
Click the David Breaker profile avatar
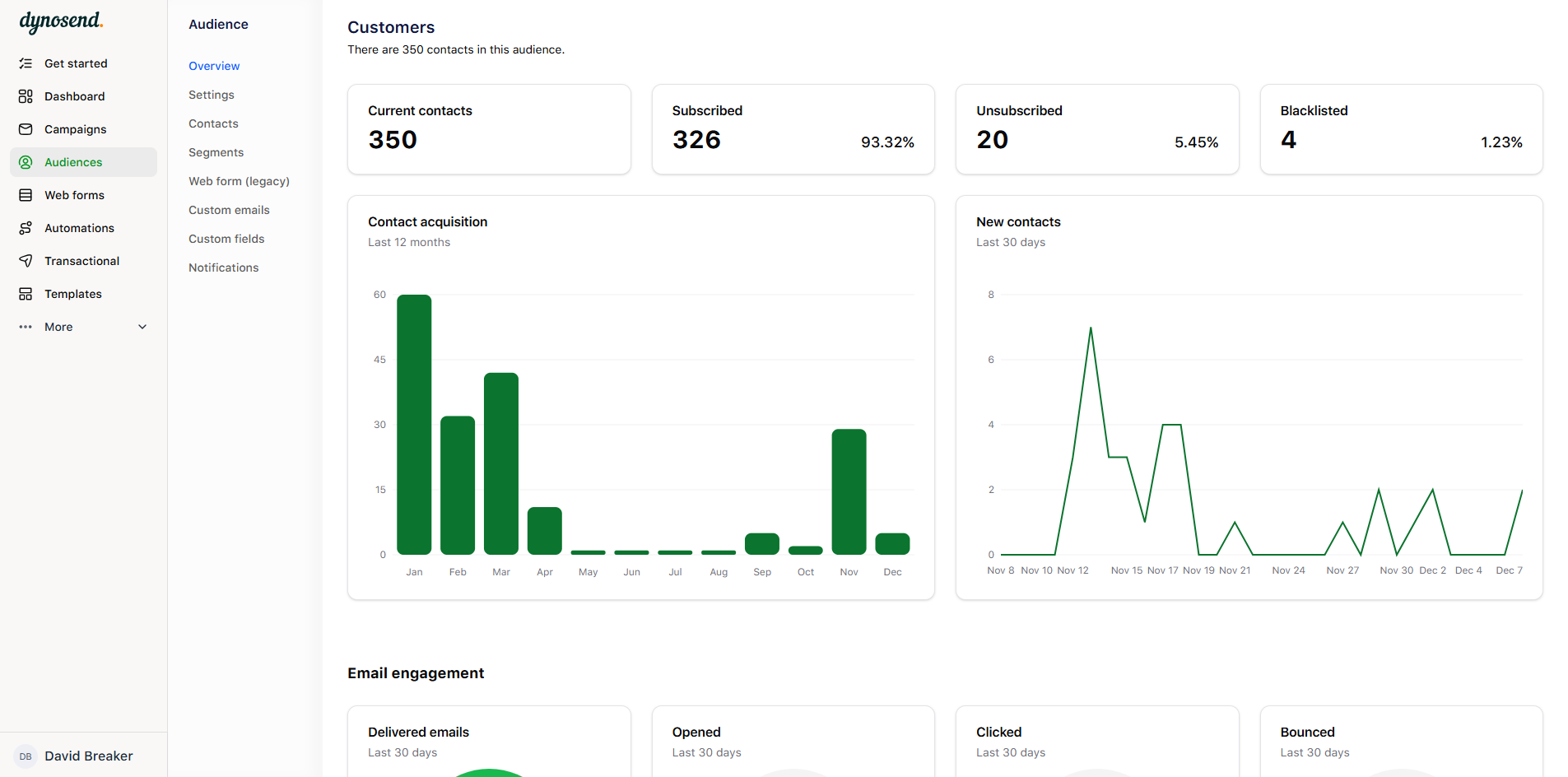[x=26, y=756]
